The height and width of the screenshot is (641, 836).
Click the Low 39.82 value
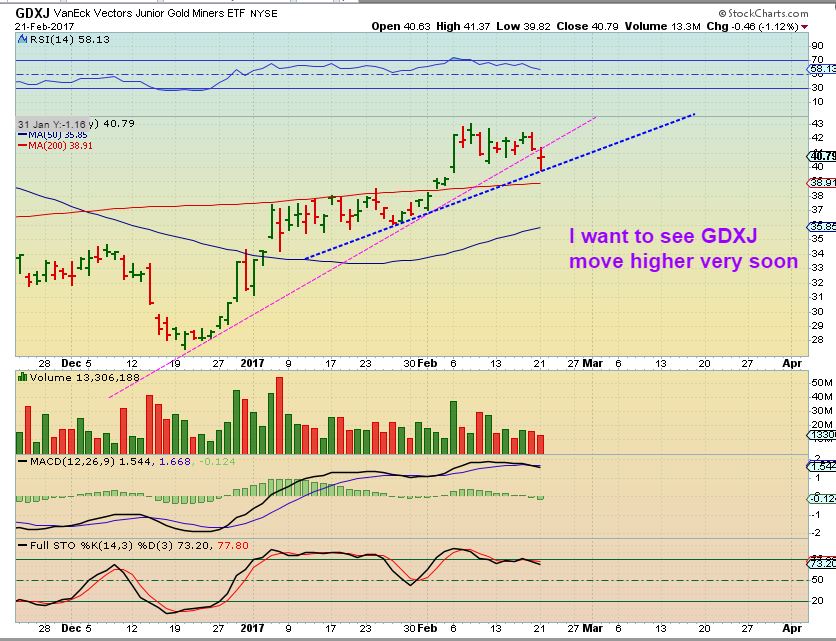tap(523, 26)
